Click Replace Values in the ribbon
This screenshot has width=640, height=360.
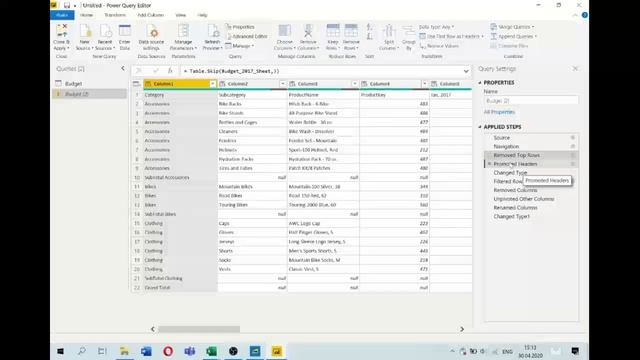point(439,46)
